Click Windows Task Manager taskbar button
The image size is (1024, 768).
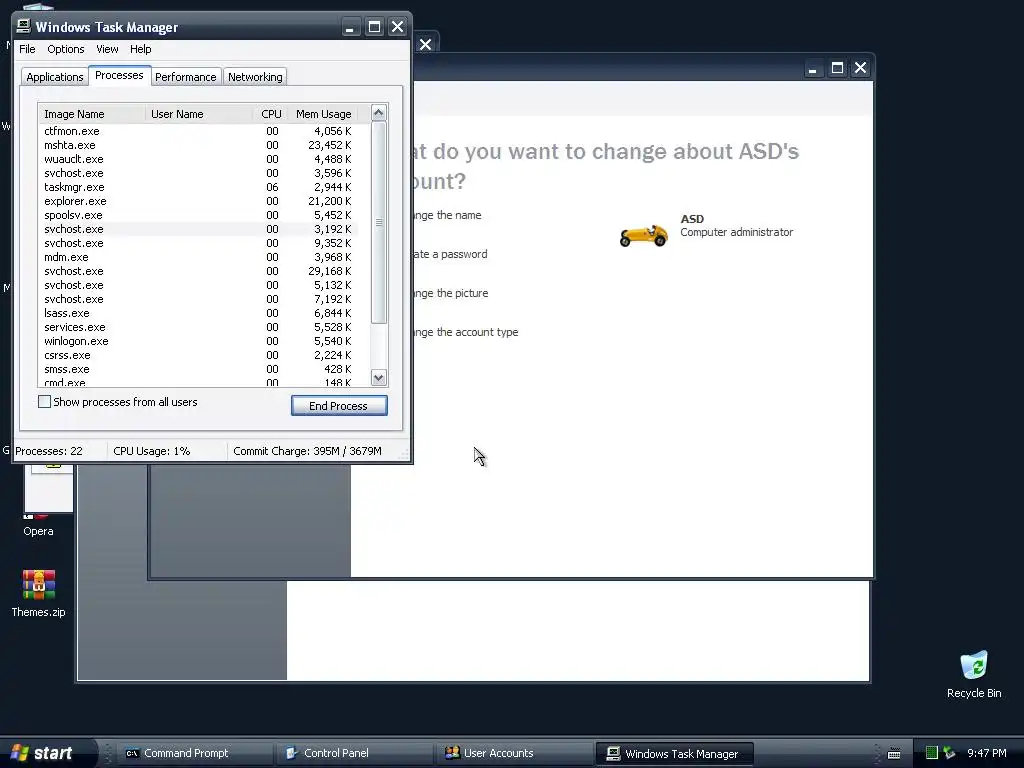click(x=675, y=754)
